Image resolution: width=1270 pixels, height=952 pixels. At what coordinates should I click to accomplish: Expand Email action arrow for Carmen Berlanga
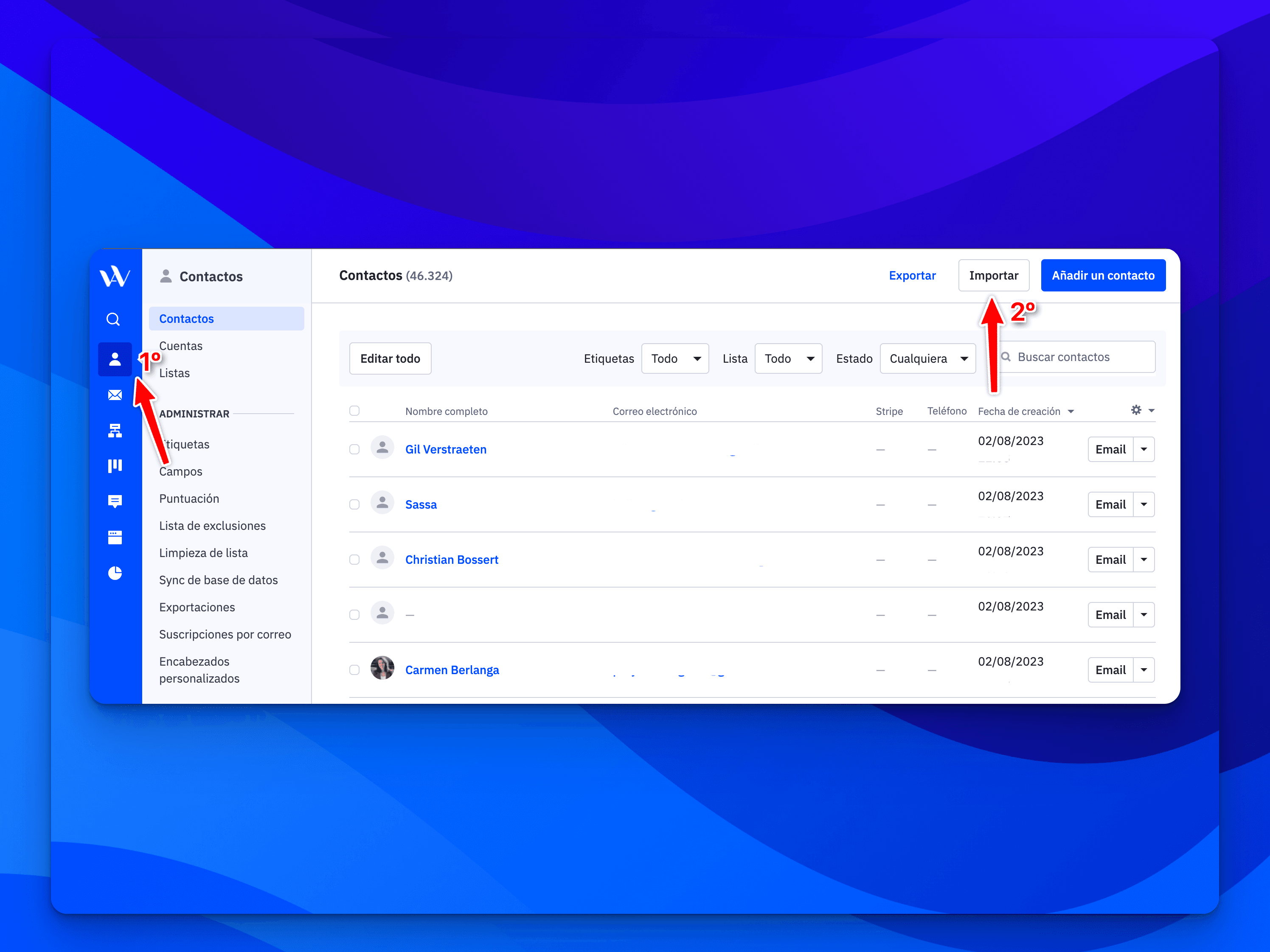click(1144, 670)
